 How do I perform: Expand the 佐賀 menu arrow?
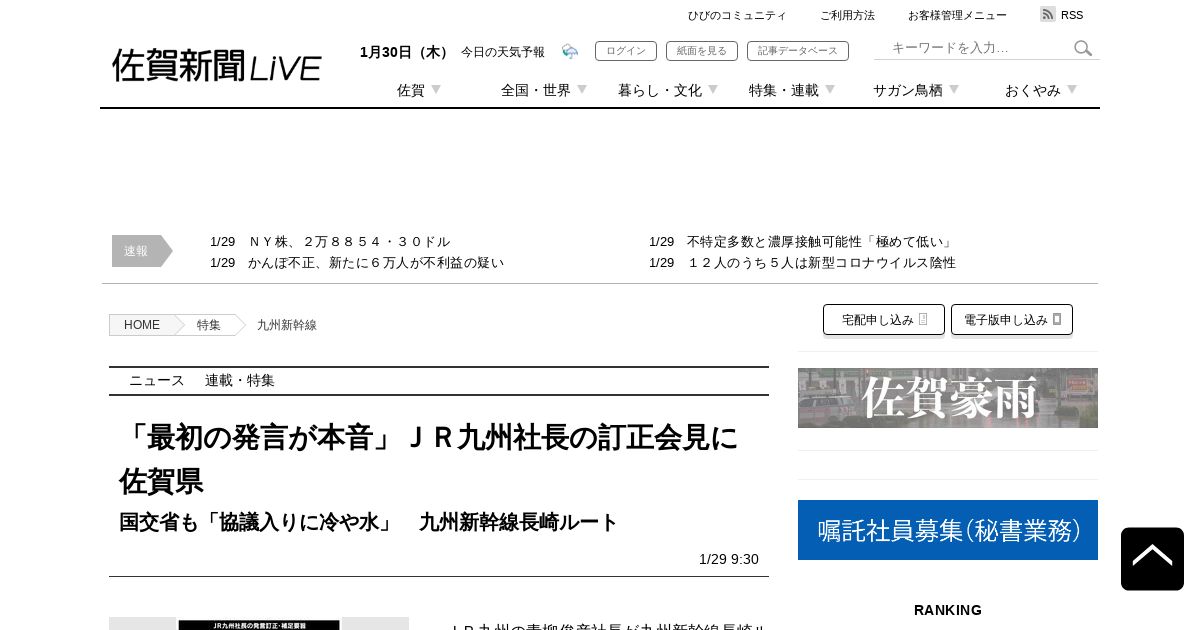click(436, 90)
